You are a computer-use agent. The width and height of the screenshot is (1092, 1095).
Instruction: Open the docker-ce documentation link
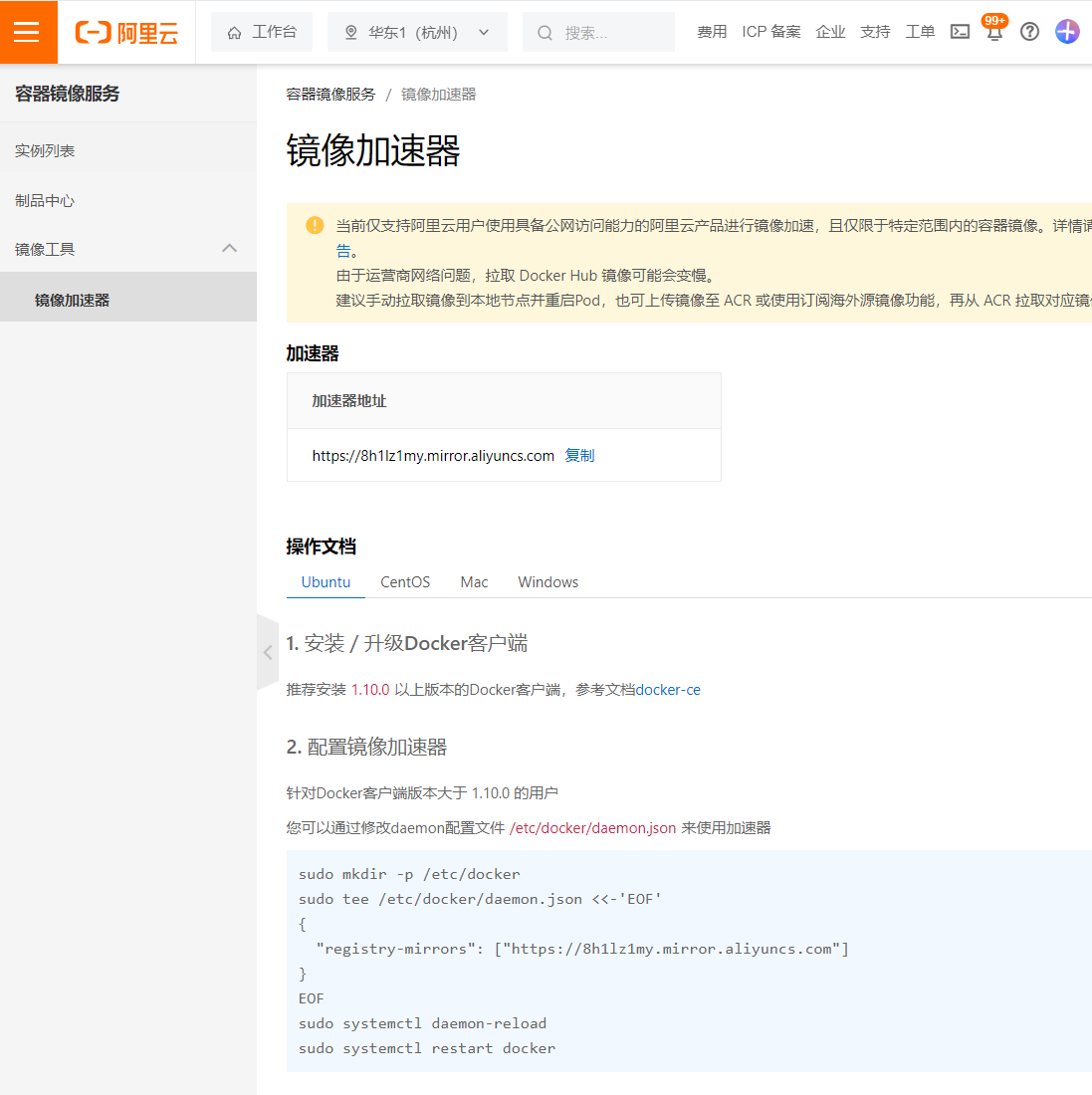[x=668, y=690]
